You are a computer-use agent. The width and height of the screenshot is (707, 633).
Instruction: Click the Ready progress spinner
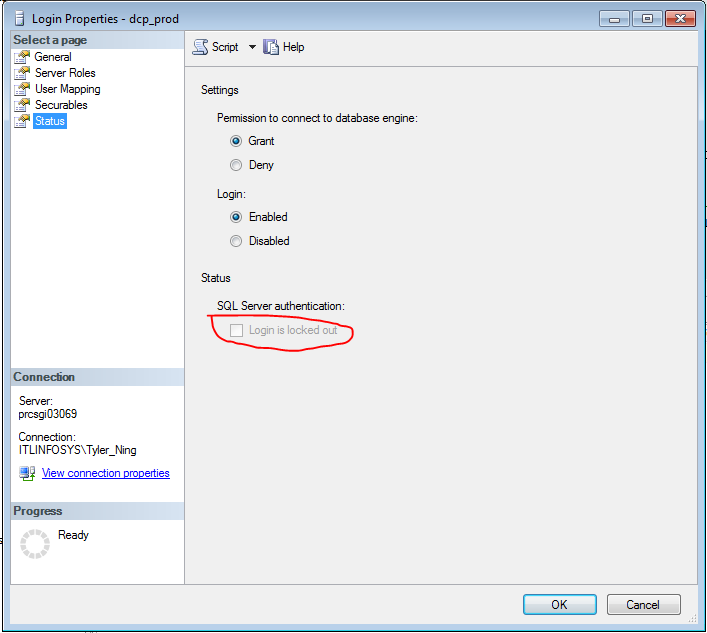35,544
